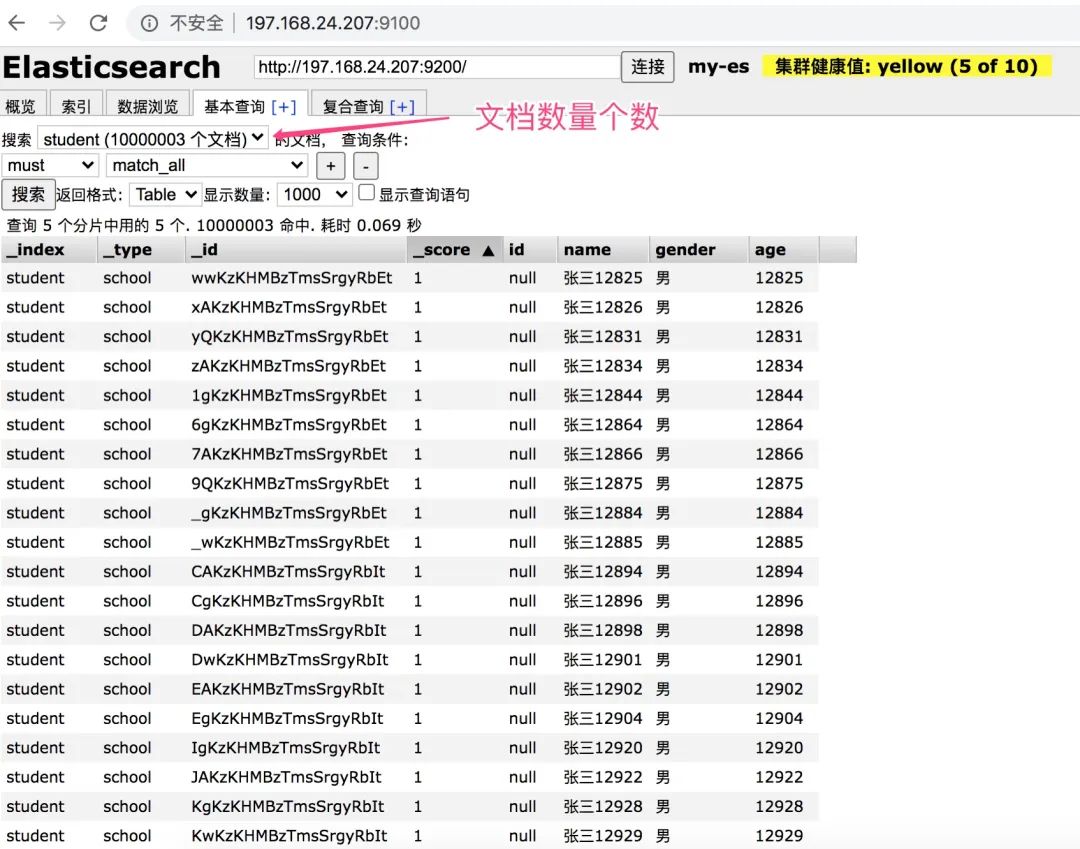Open the 数据浏览 tab
This screenshot has width=1080, height=849.
147,106
